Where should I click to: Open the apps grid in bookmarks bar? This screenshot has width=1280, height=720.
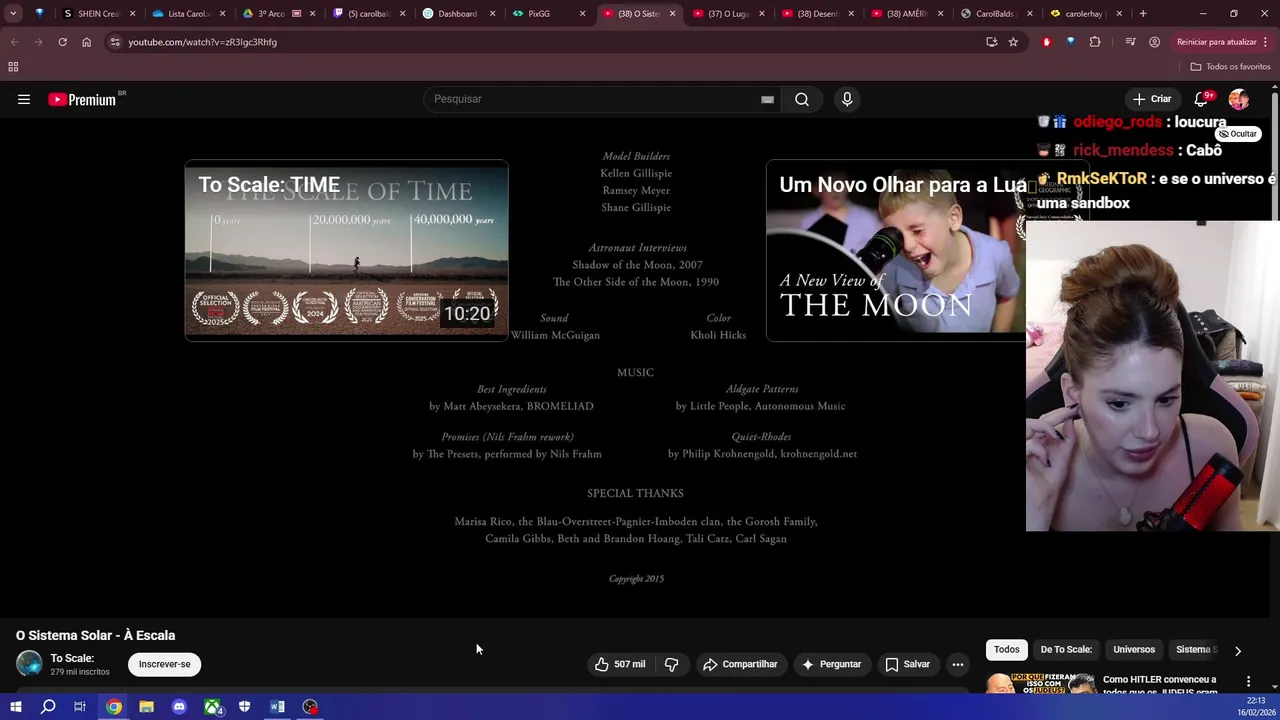point(13,67)
